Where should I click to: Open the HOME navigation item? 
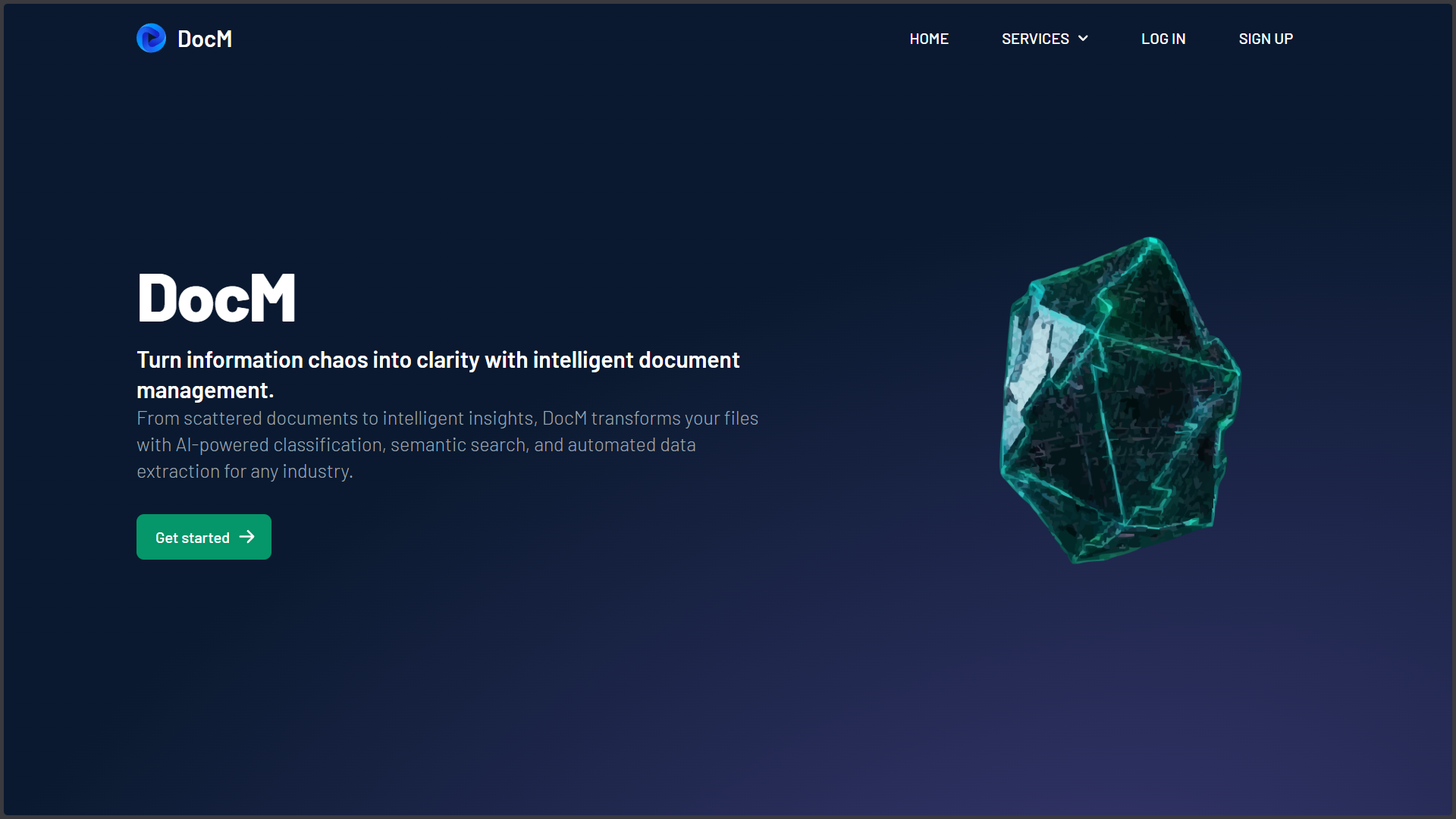(x=928, y=38)
